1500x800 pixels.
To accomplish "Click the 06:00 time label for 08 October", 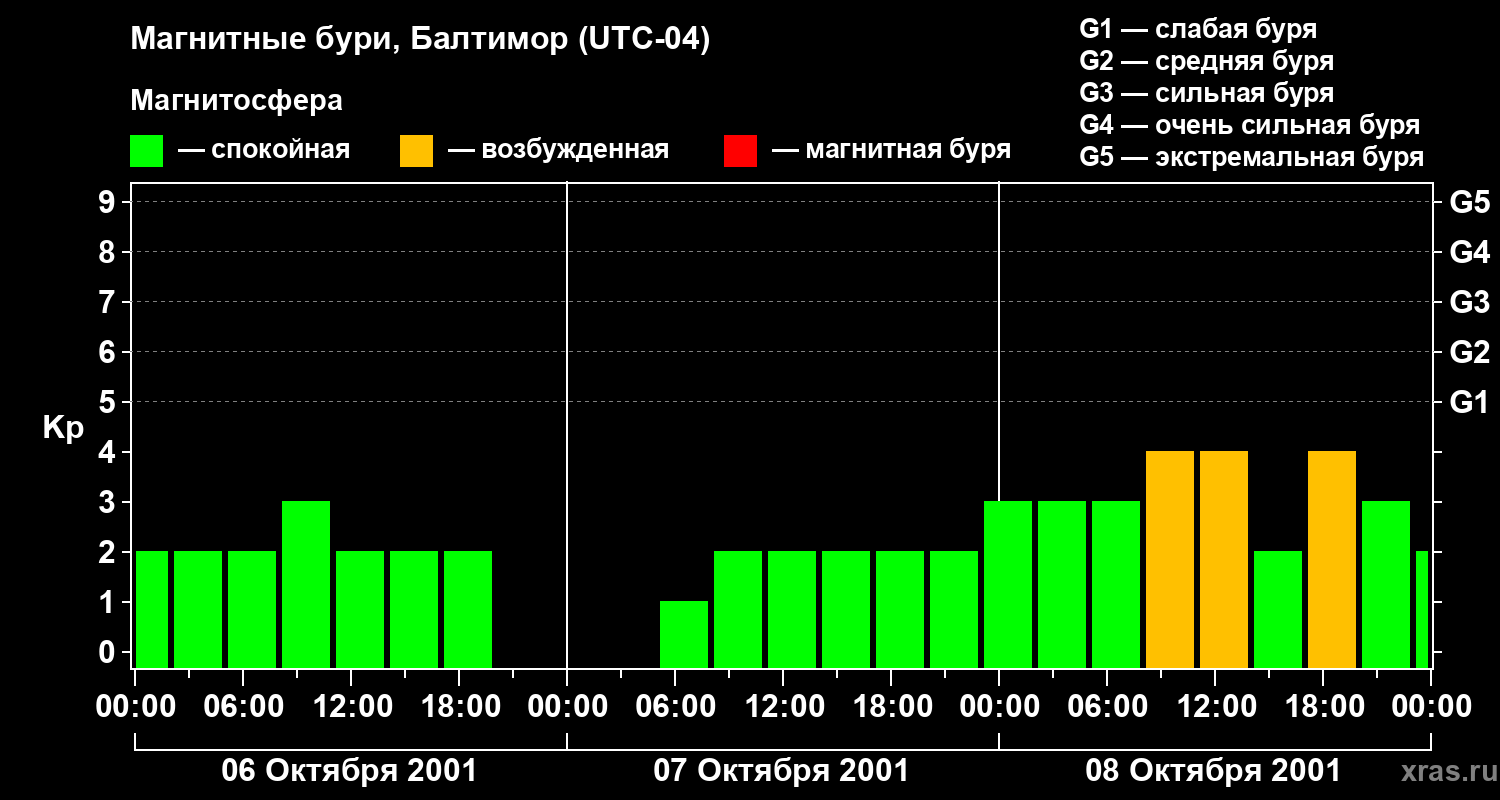I will pyautogui.click(x=1107, y=707).
